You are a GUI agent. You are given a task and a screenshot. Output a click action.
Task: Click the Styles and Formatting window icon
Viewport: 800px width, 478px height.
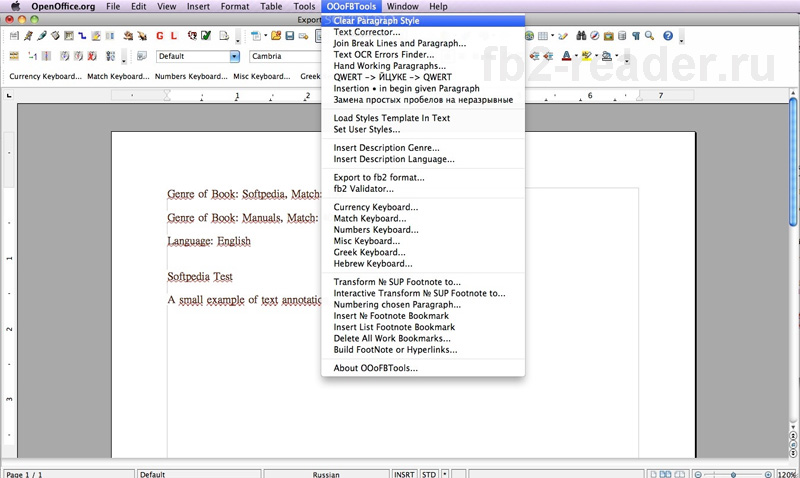(142, 56)
